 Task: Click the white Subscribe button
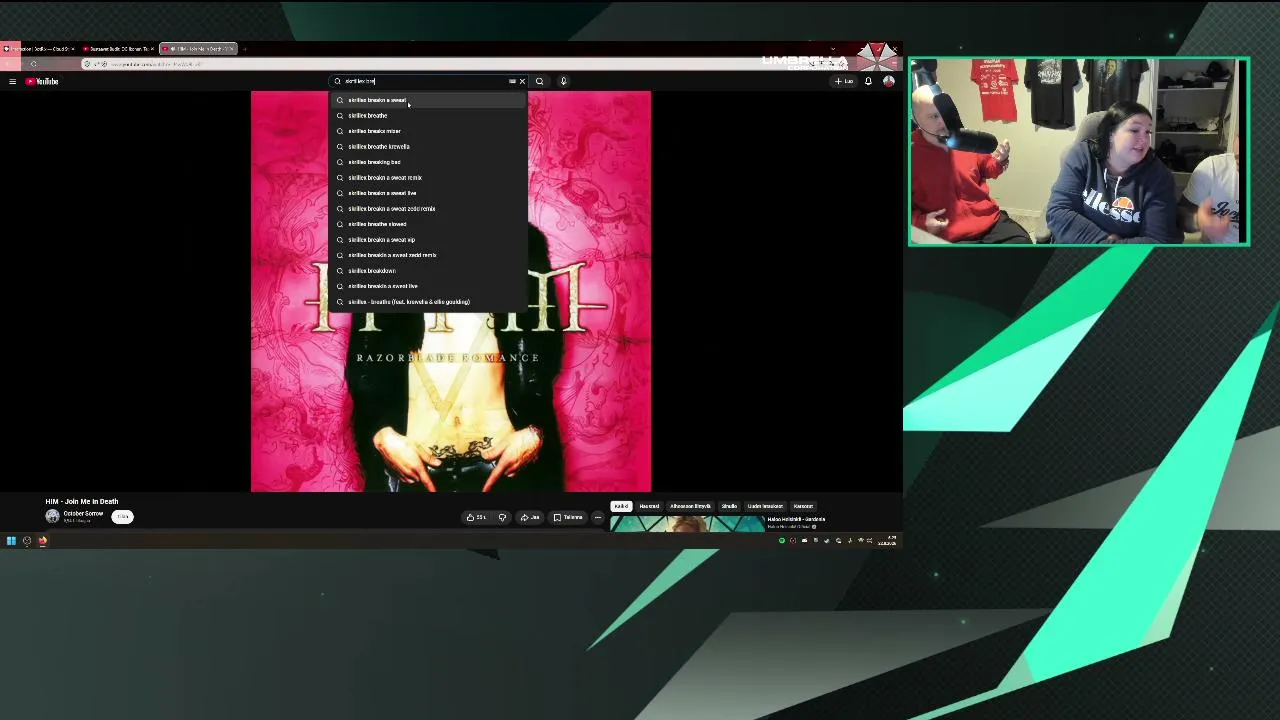[x=122, y=517]
